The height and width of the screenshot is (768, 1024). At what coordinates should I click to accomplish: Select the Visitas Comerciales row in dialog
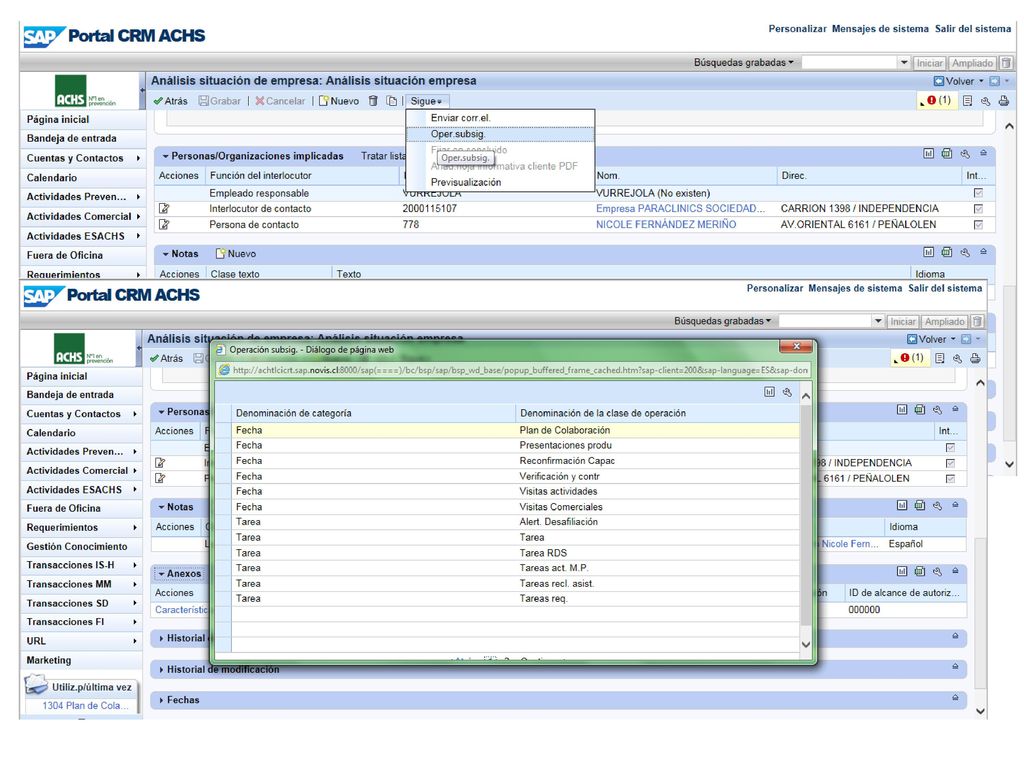(516, 507)
